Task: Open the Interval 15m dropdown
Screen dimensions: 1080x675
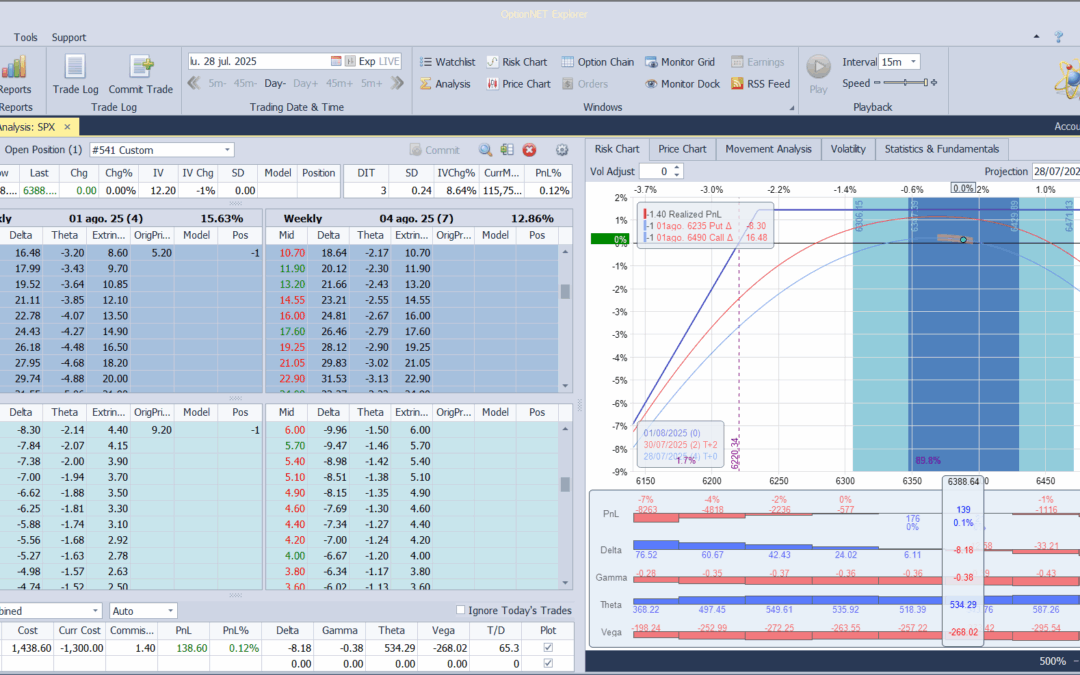Action: pyautogui.click(x=912, y=62)
